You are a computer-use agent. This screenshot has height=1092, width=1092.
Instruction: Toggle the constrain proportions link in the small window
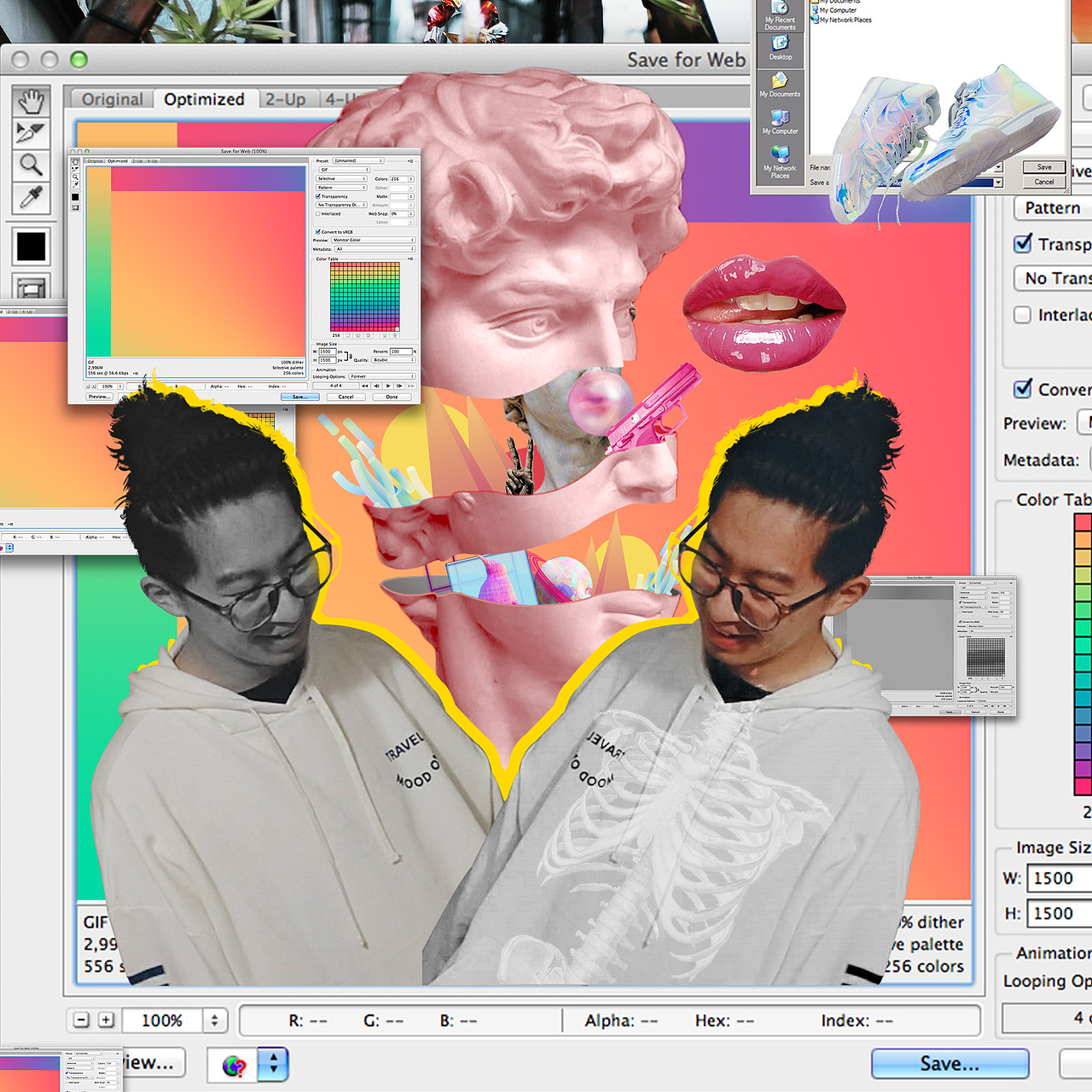click(351, 356)
